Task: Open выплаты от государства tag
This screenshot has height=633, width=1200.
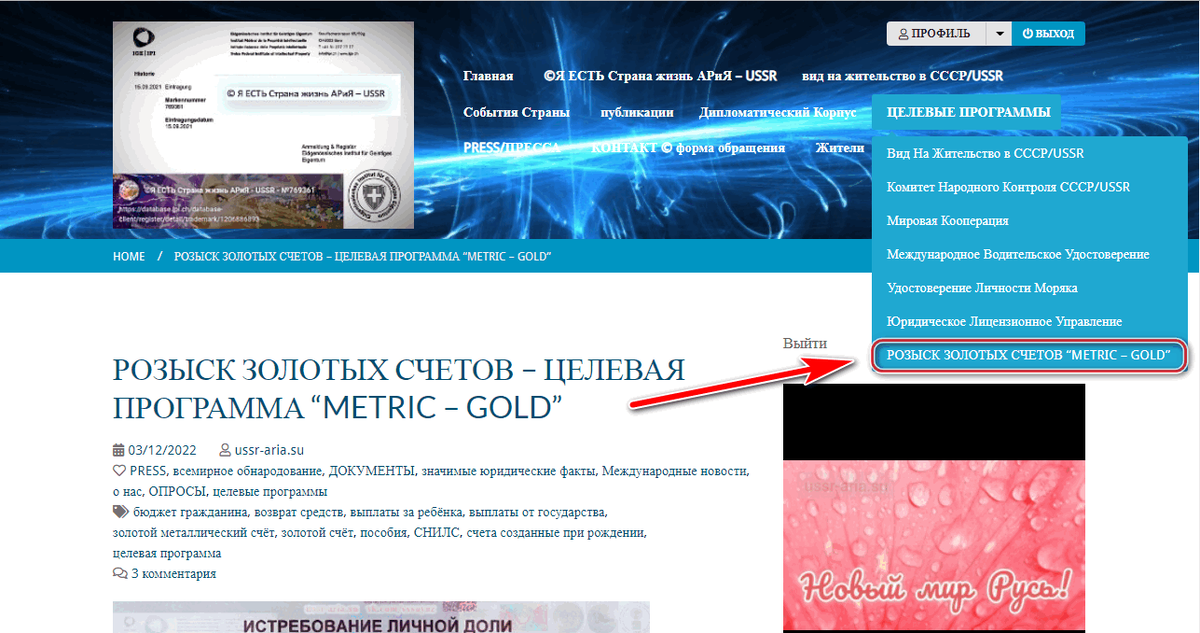Action: point(537,512)
